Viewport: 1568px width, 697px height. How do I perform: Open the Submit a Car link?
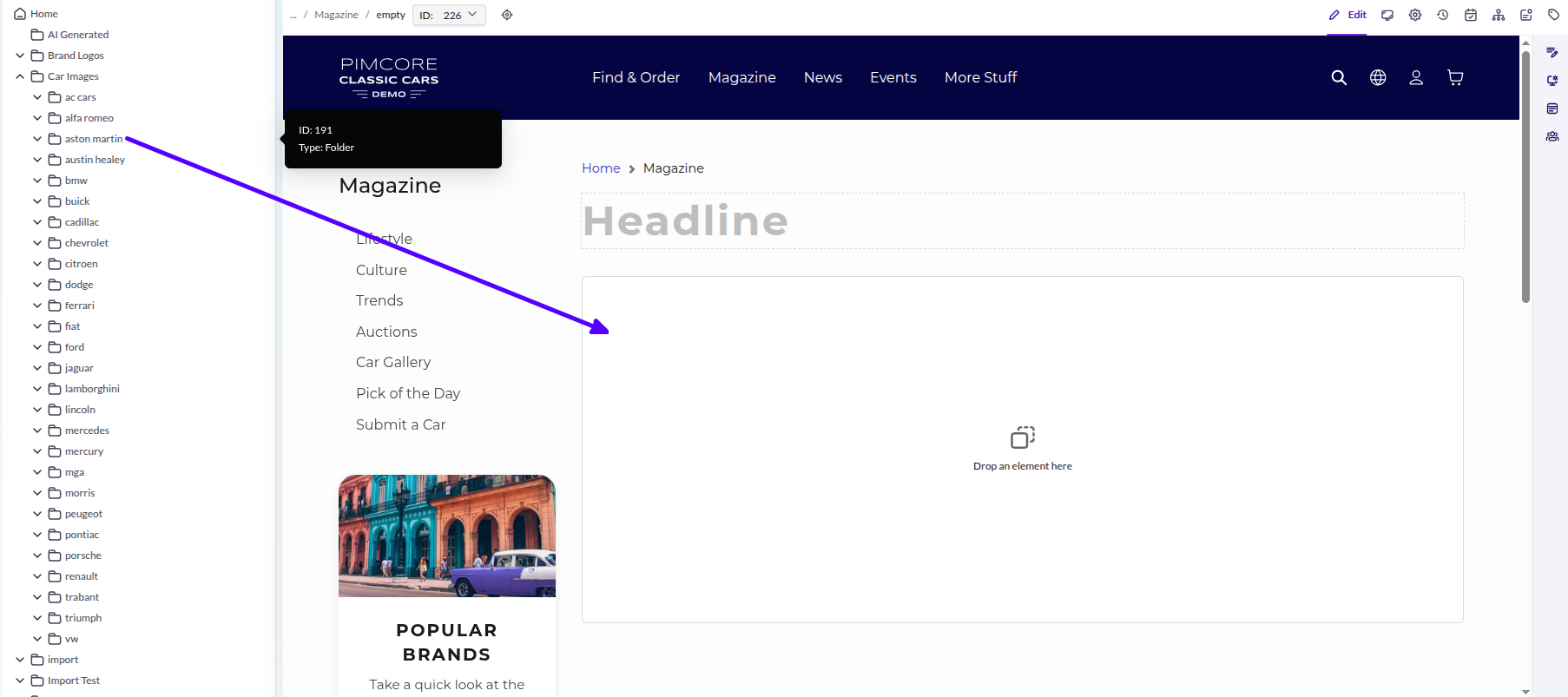(x=401, y=424)
